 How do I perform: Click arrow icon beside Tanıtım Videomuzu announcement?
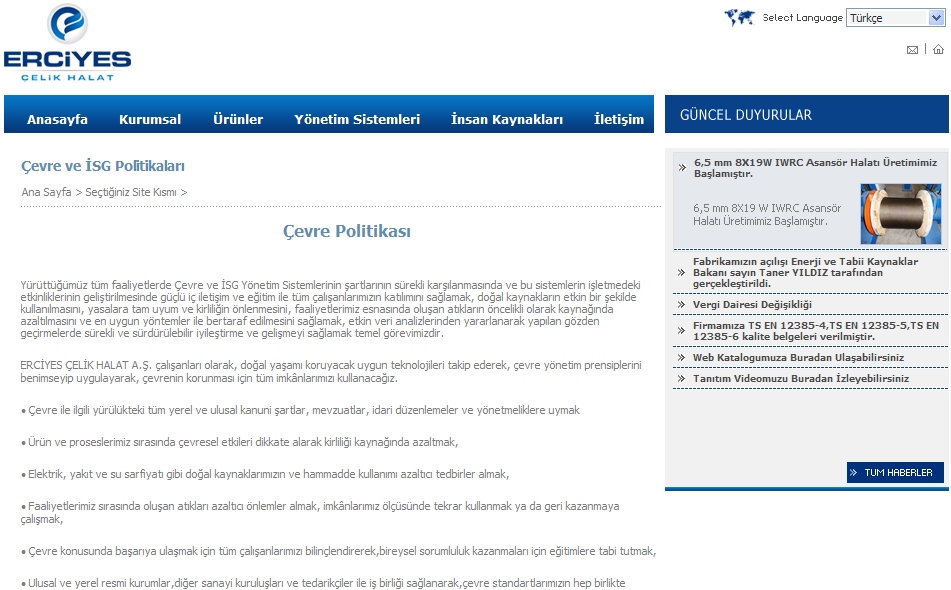coord(681,378)
